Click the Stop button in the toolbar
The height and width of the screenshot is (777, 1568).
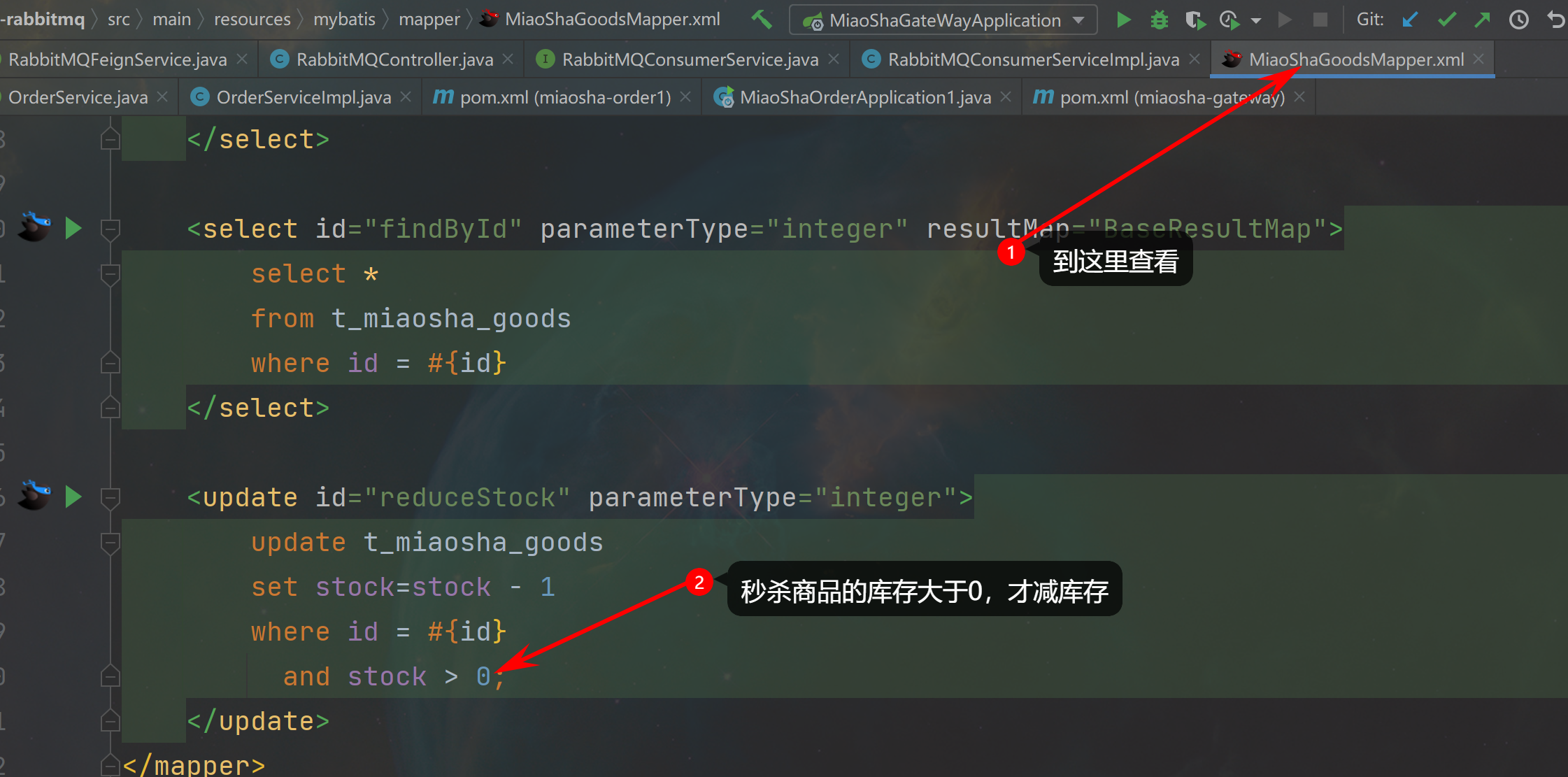click(x=1320, y=20)
